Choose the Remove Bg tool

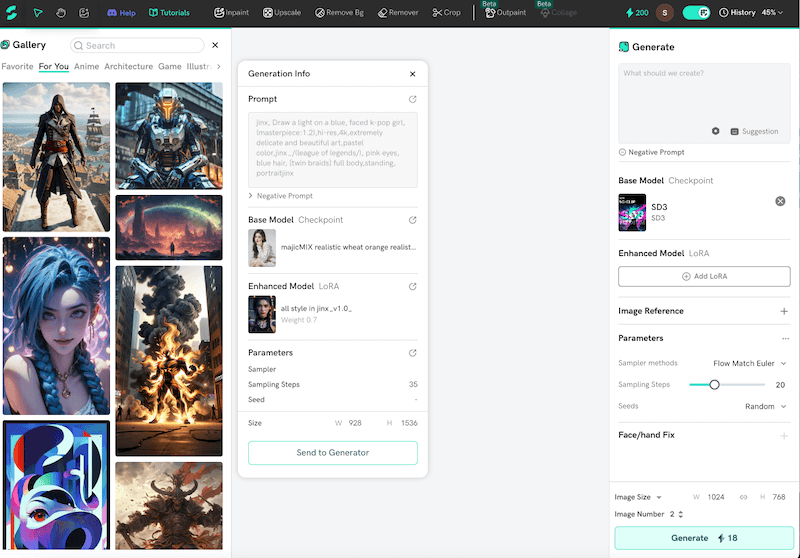point(340,13)
